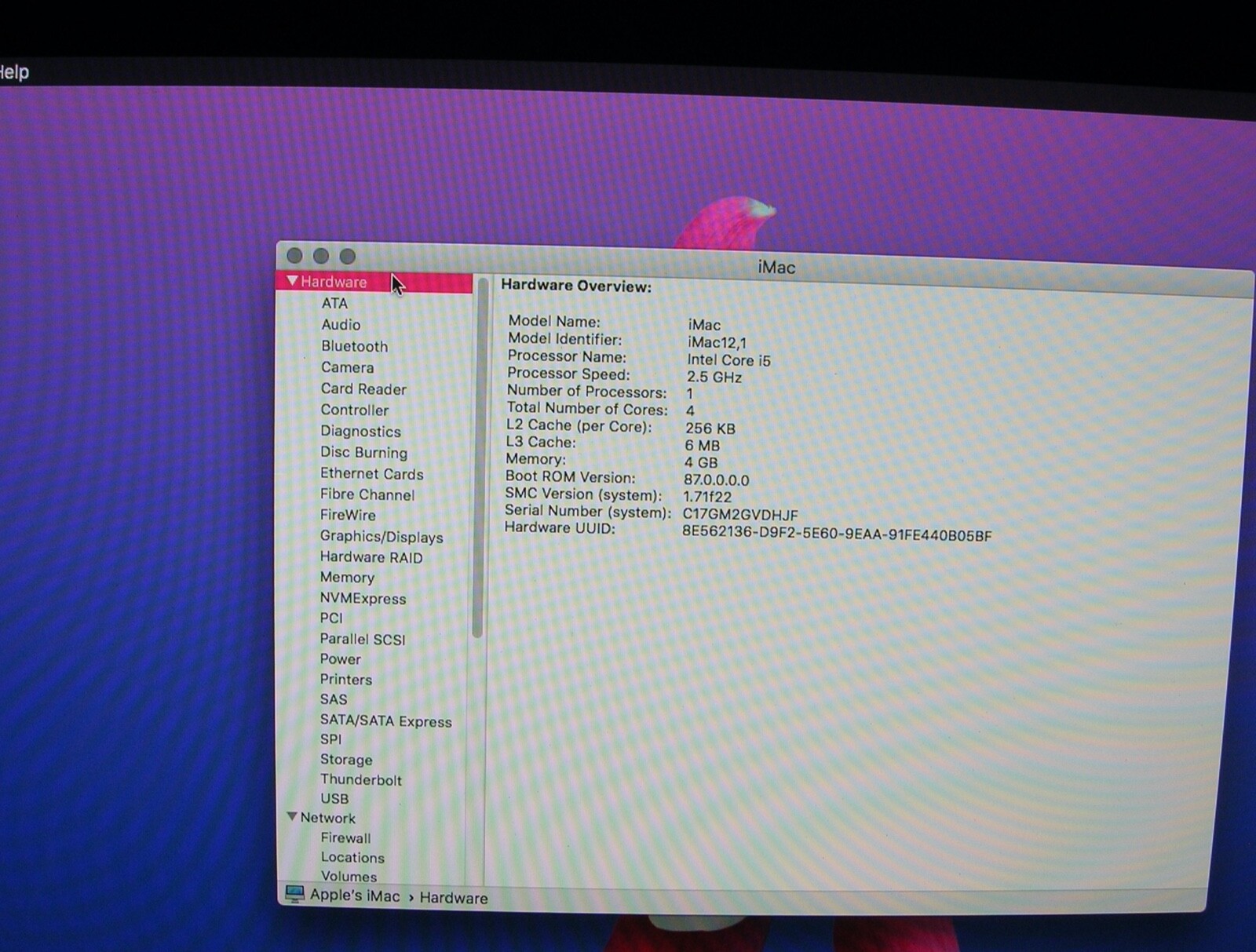This screenshot has height=952, width=1256.
Task: Click the sidebar vertical scrollbar
Action: pyautogui.click(x=479, y=459)
